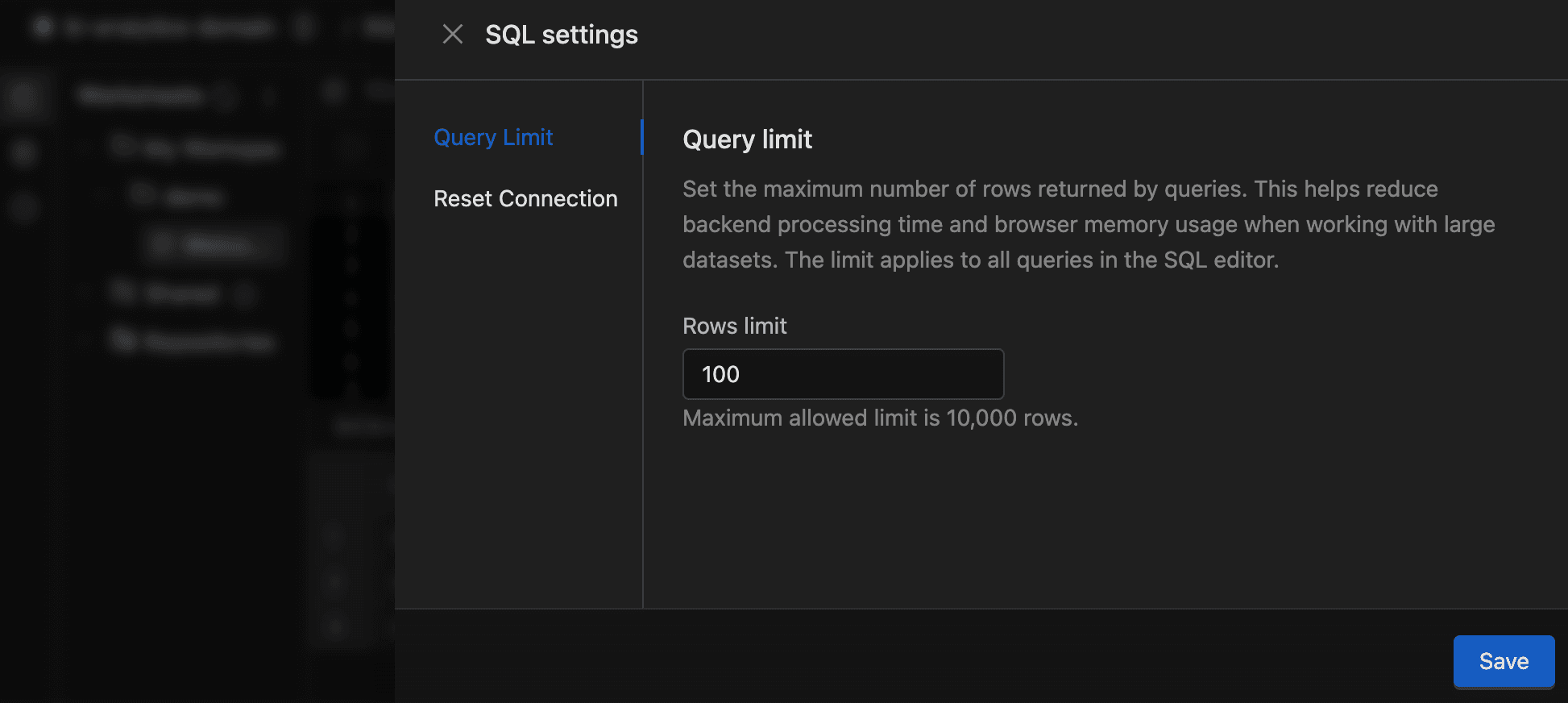Hit Save at the bottom right
1568x703 pixels.
(x=1504, y=661)
